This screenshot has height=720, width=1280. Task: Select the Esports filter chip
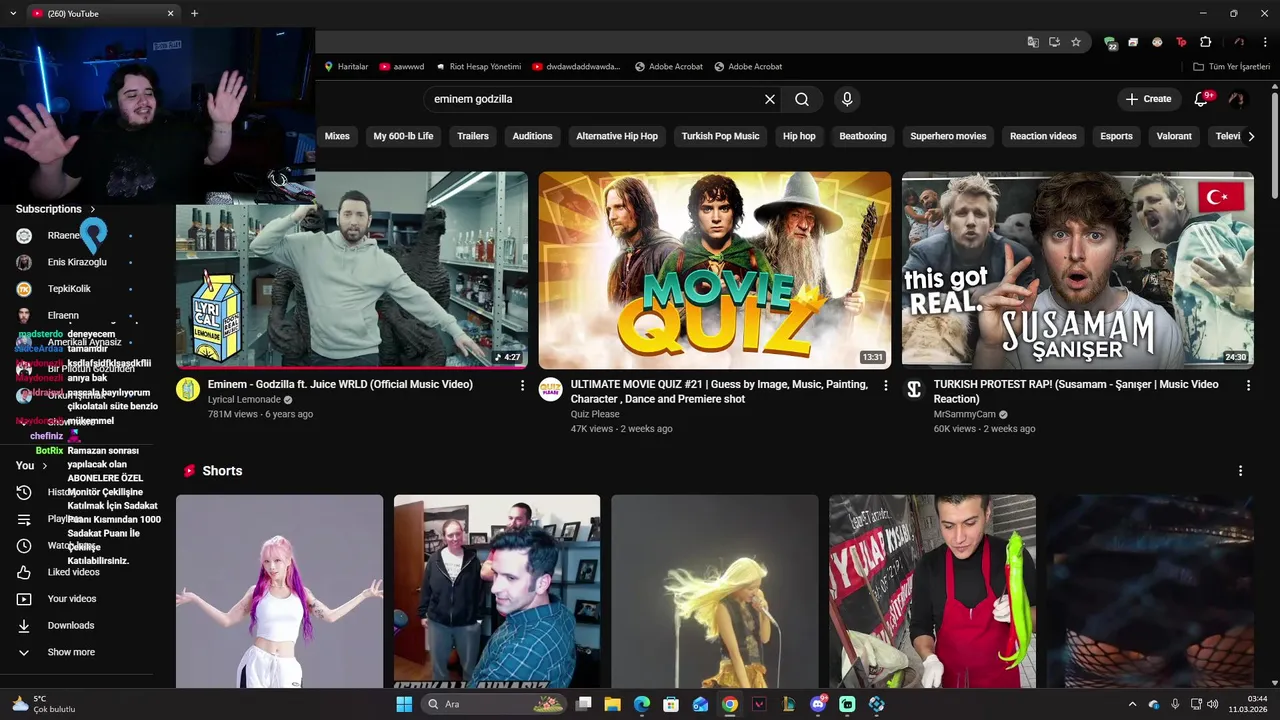tap(1116, 136)
